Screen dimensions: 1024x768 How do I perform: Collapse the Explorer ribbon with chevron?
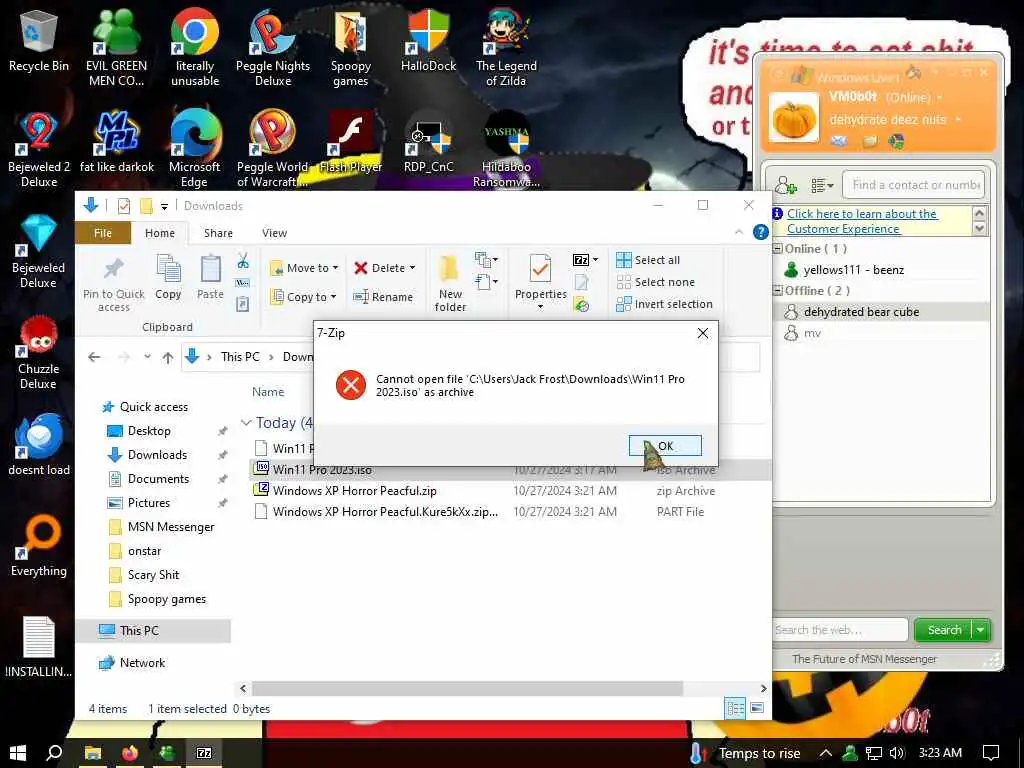[739, 232]
